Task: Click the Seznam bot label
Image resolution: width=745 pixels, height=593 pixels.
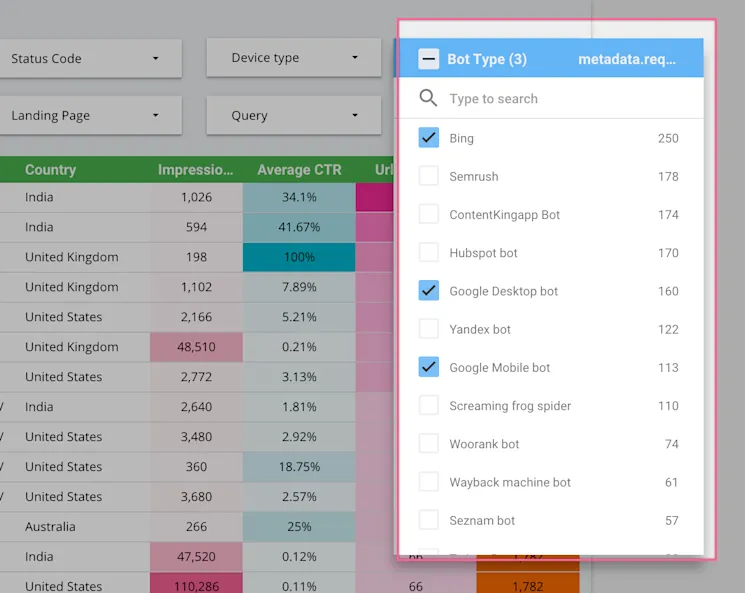Action: point(482,520)
